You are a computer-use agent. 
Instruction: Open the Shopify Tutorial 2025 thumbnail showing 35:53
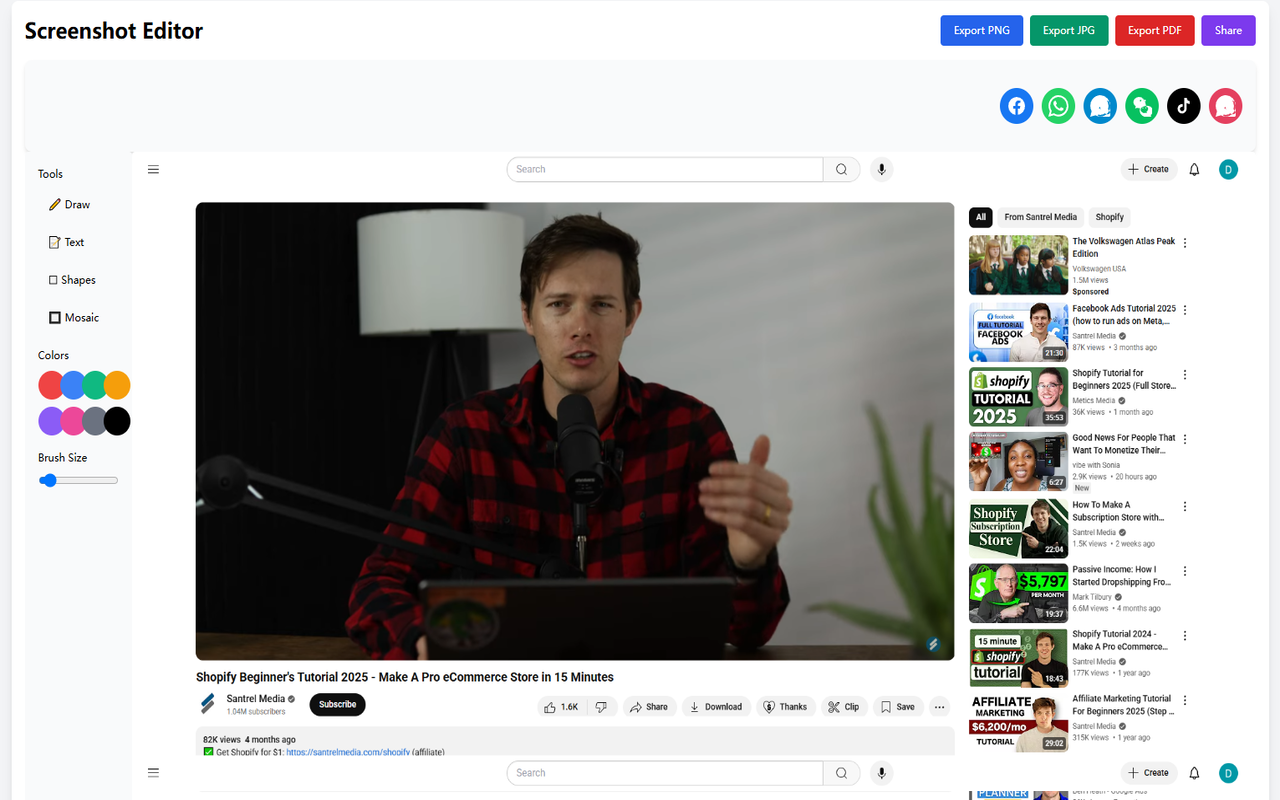point(1018,397)
